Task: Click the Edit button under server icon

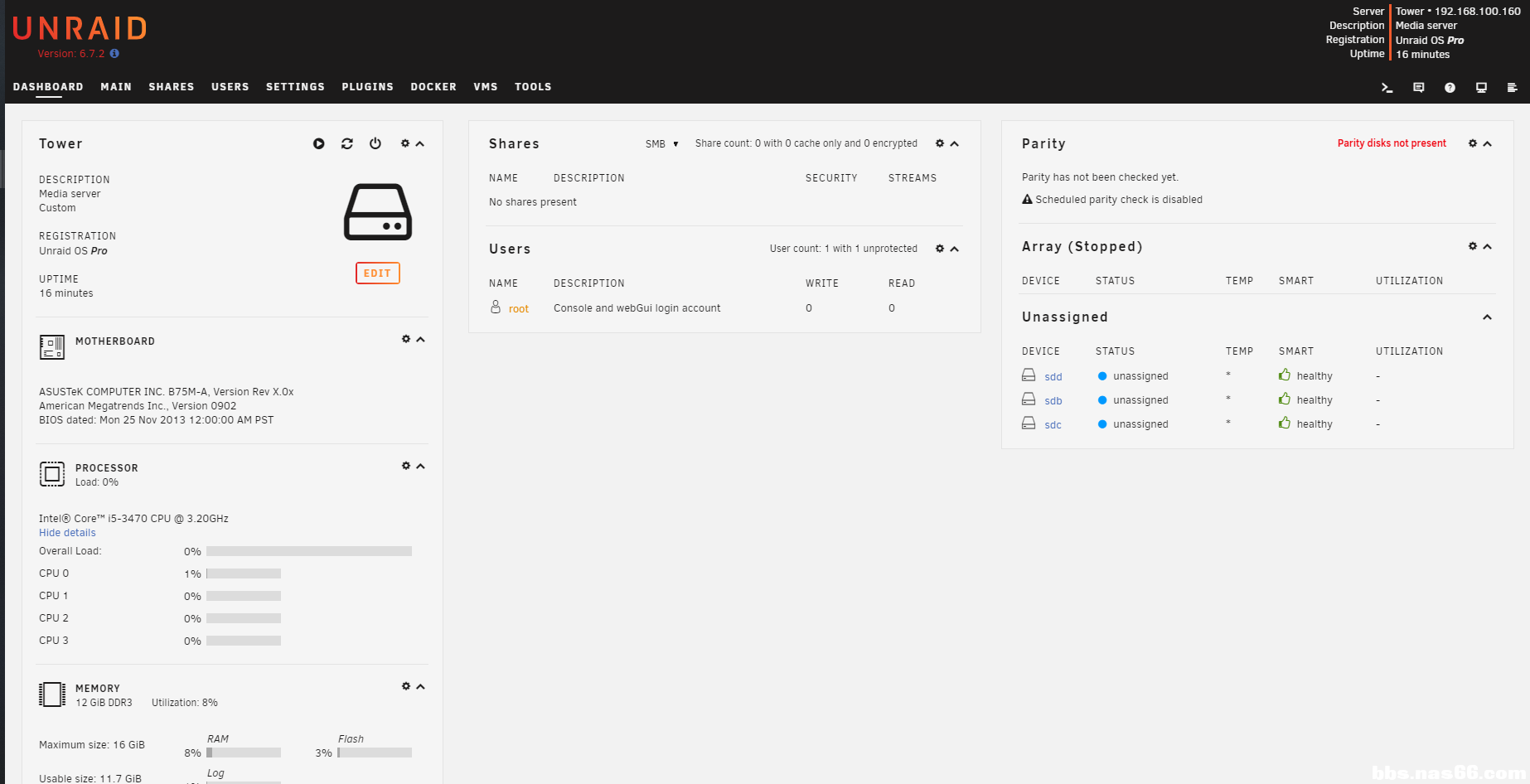Action: coord(377,273)
